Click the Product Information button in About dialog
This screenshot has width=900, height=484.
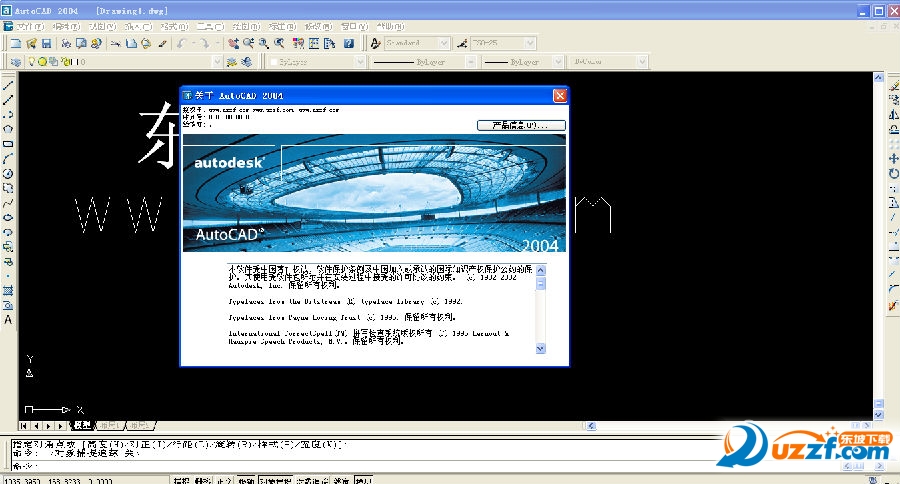521,125
